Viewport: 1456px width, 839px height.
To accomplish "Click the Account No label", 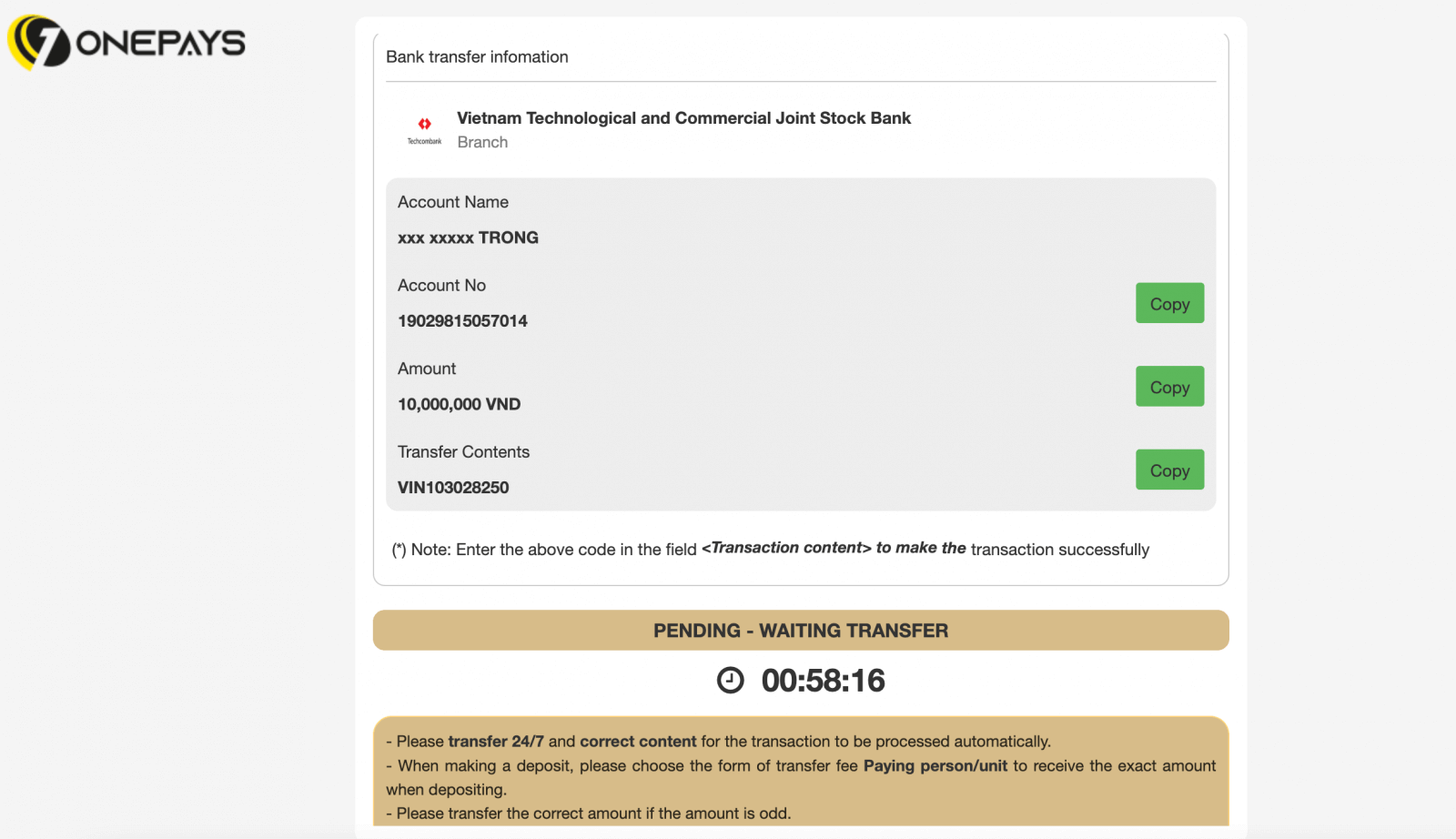I will point(441,286).
